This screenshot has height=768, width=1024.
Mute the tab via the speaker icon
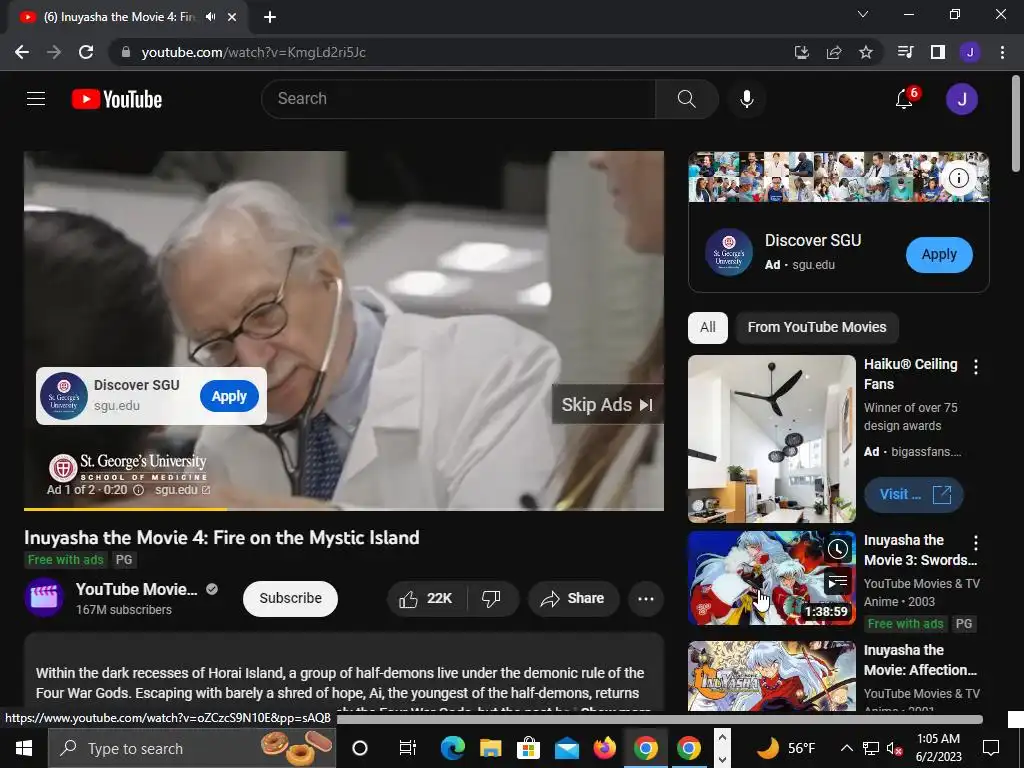click(210, 17)
